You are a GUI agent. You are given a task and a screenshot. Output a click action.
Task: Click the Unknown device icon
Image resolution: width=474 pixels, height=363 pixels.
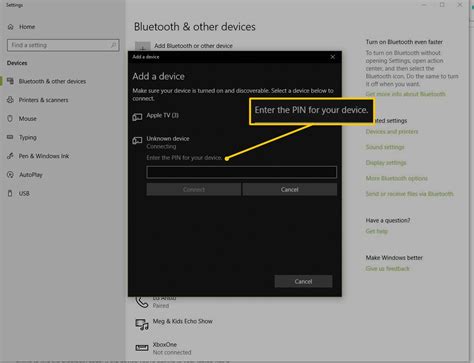tap(137, 140)
